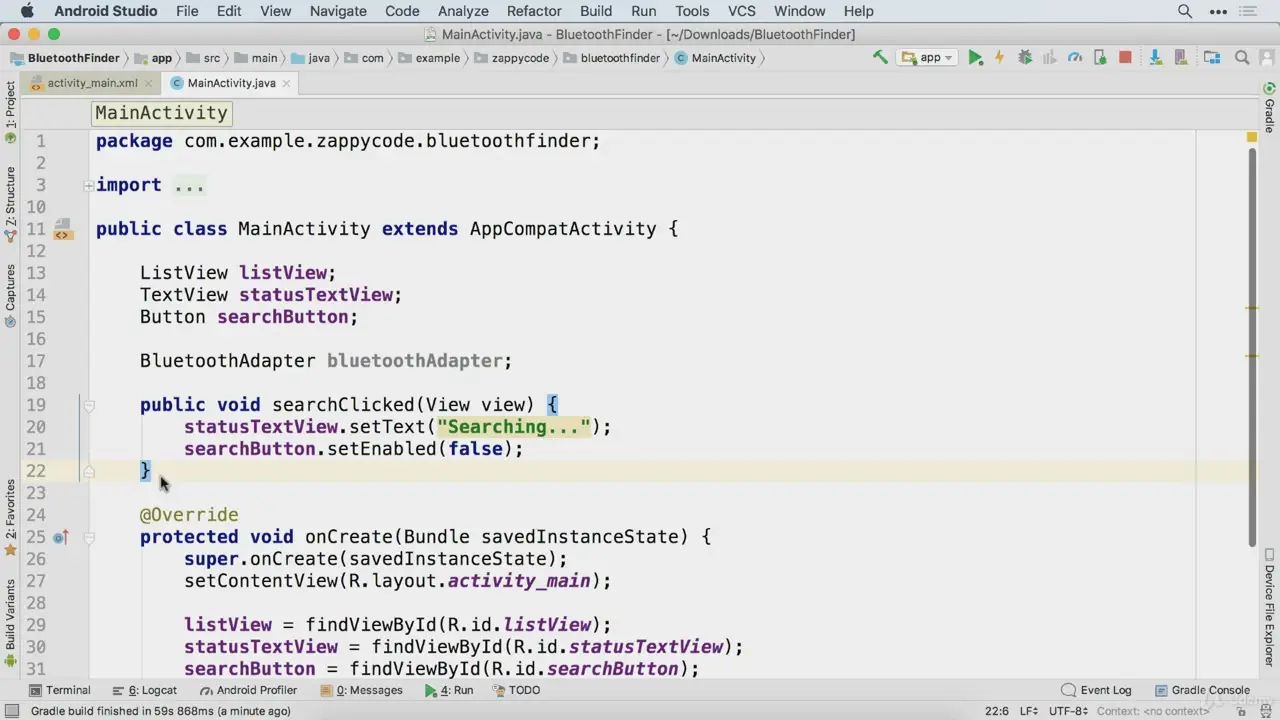
Task: Click the folded import ellipsis
Action: [189, 185]
